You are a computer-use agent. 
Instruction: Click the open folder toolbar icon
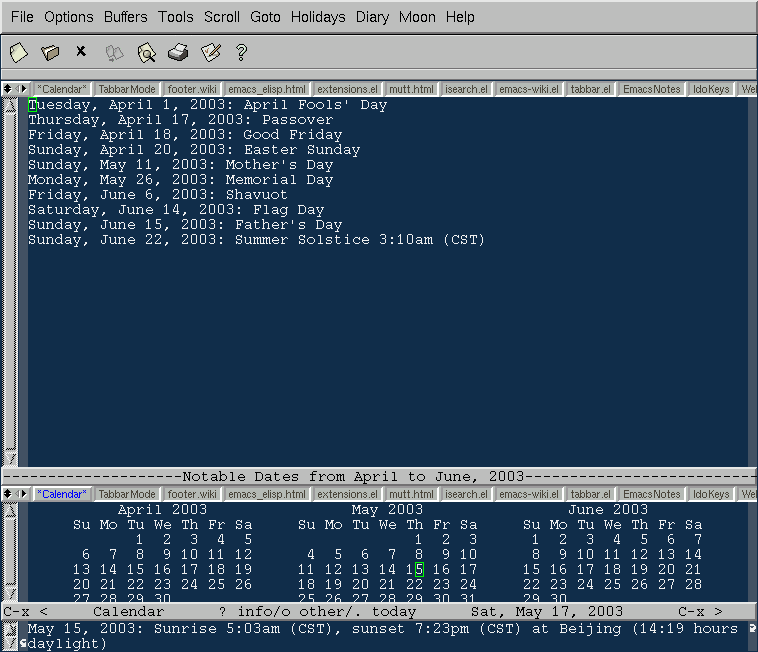pyautogui.click(x=50, y=52)
